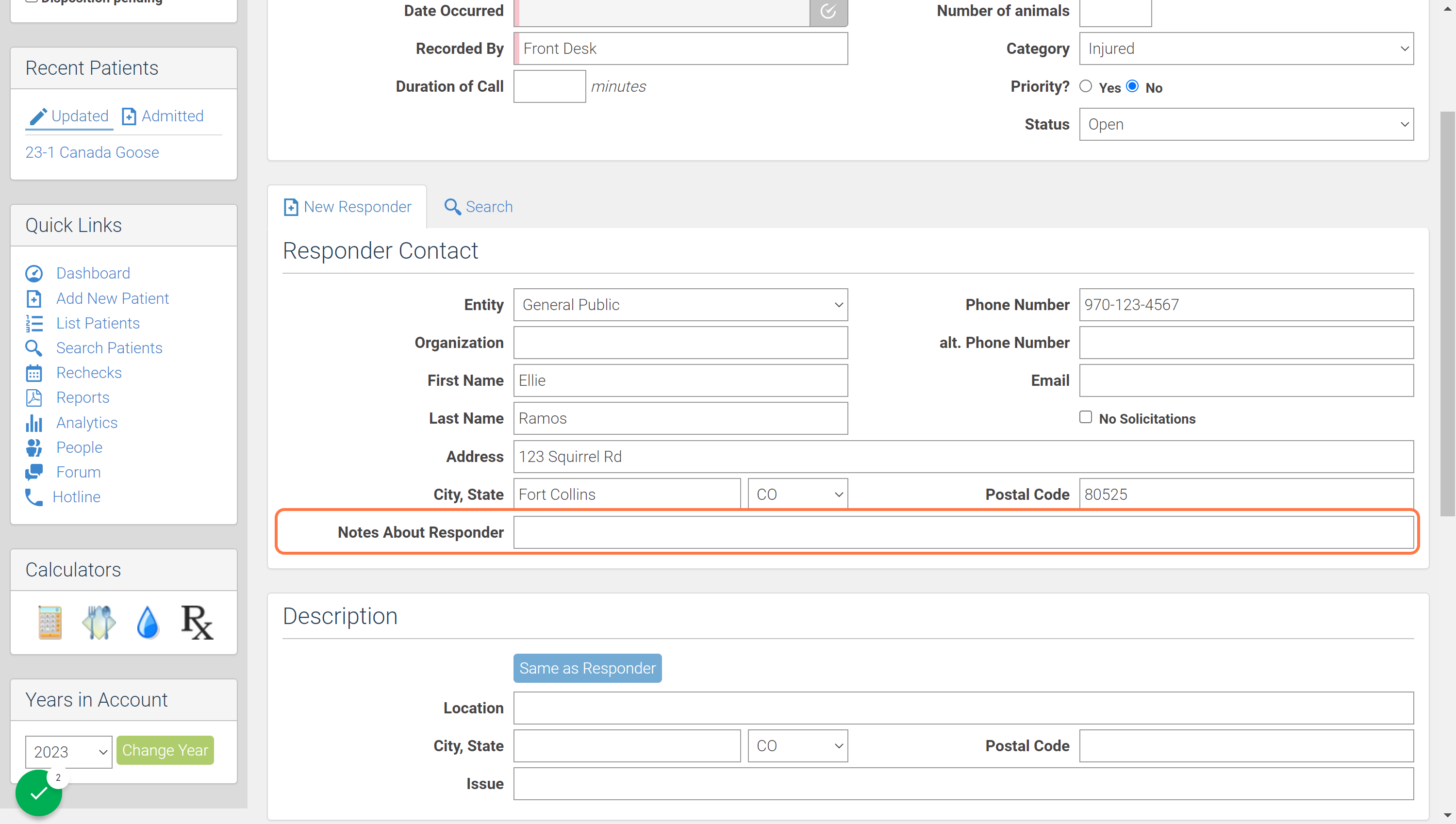Open the Forum chat icon
This screenshot has width=1456, height=824.
pos(34,472)
